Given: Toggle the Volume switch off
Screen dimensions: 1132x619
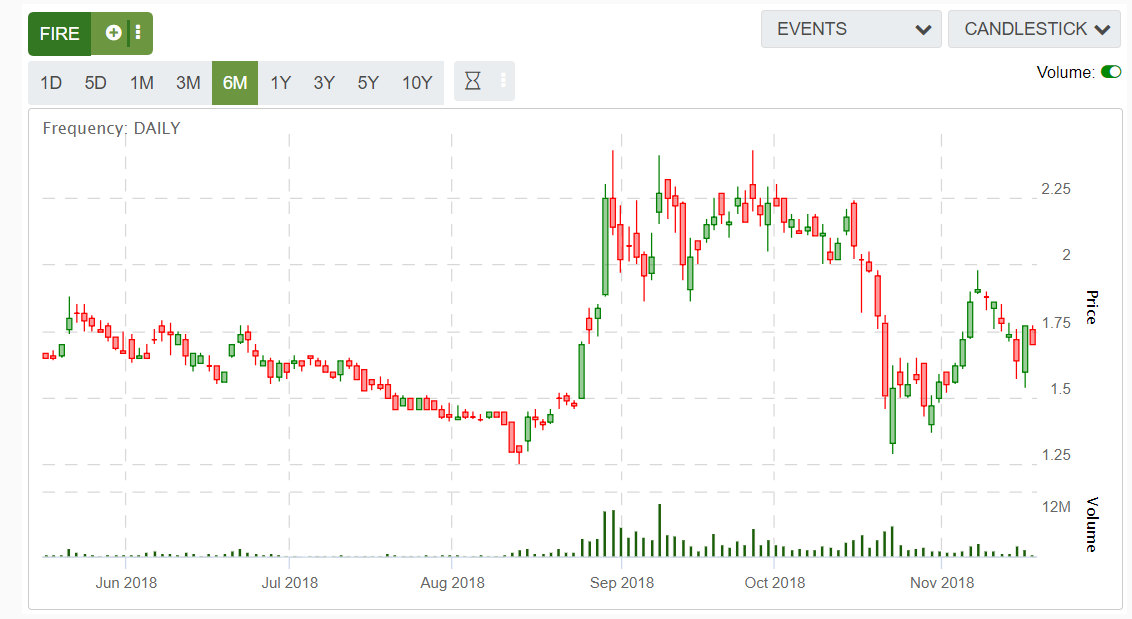Looking at the screenshot, I should tap(1111, 72).
